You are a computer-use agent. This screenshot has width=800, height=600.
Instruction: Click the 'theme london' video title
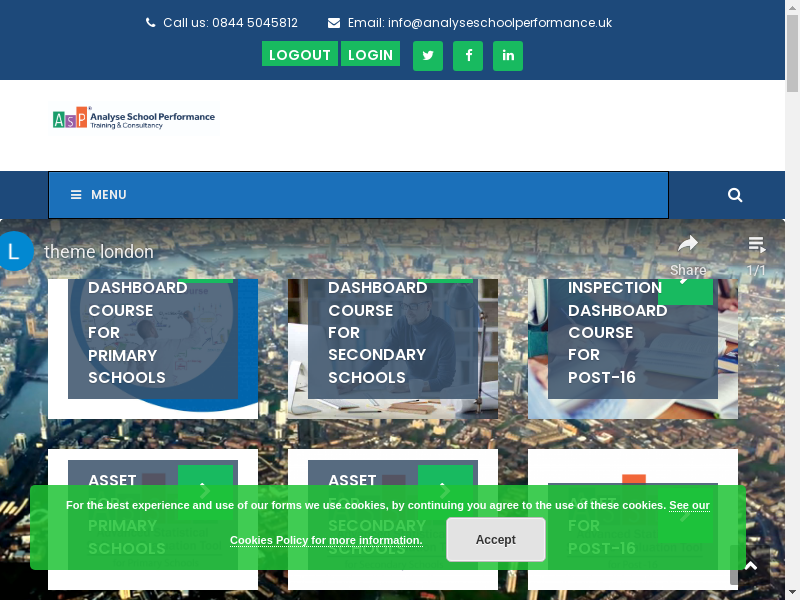coord(99,252)
